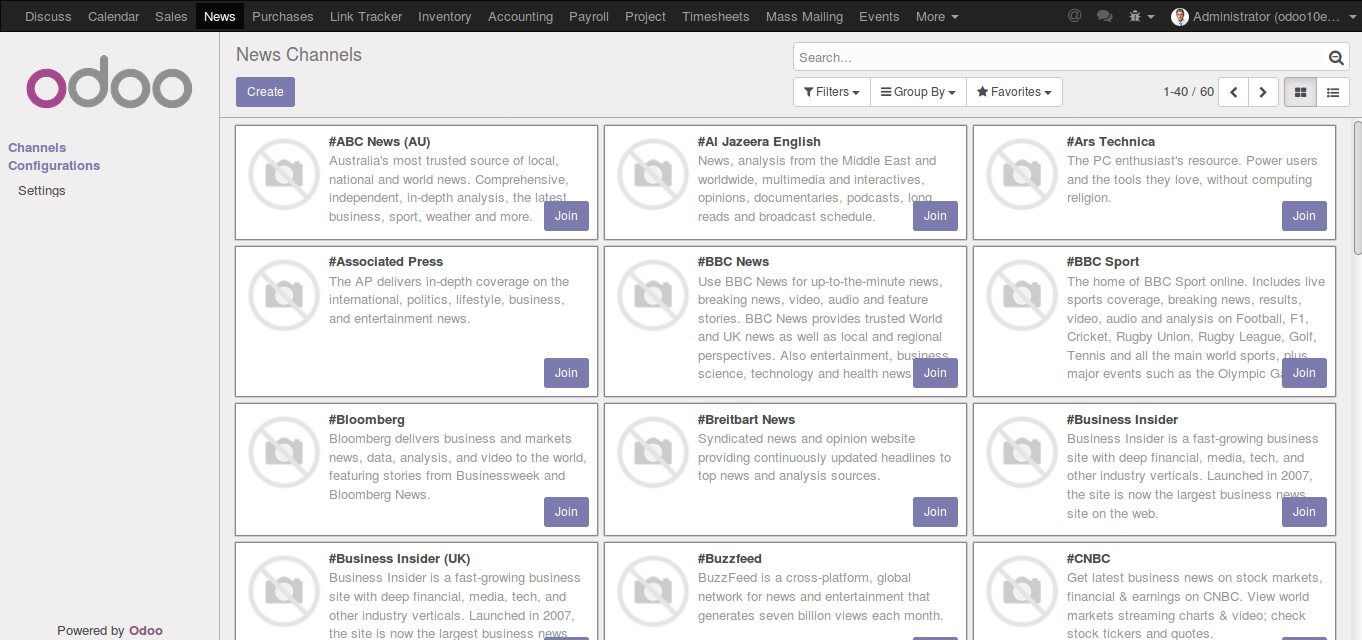Select the kanban grid view icon
Image resolution: width=1362 pixels, height=640 pixels.
tap(1300, 92)
